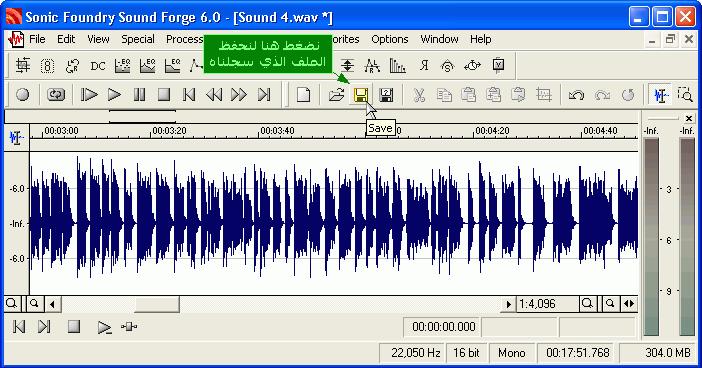The image size is (702, 368).
Task: Click Play All in the transport toolbar
Action: pyautogui.click(x=89, y=94)
